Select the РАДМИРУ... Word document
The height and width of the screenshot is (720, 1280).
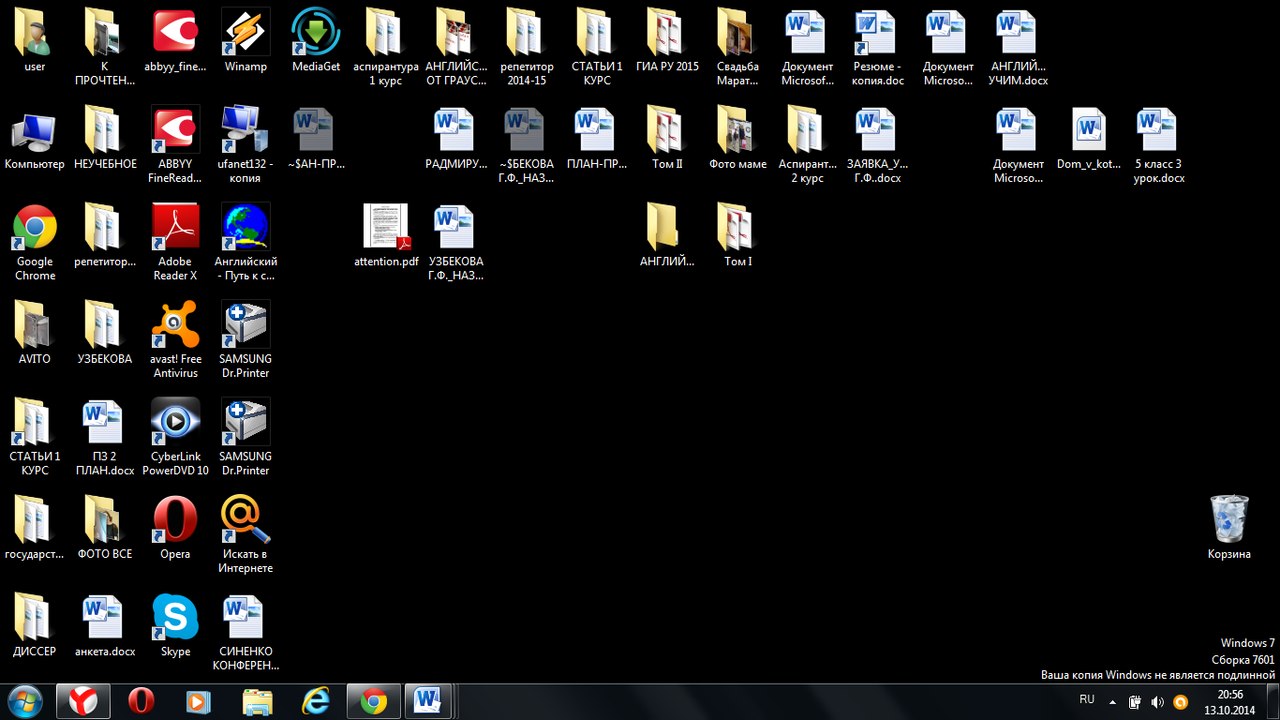[456, 137]
